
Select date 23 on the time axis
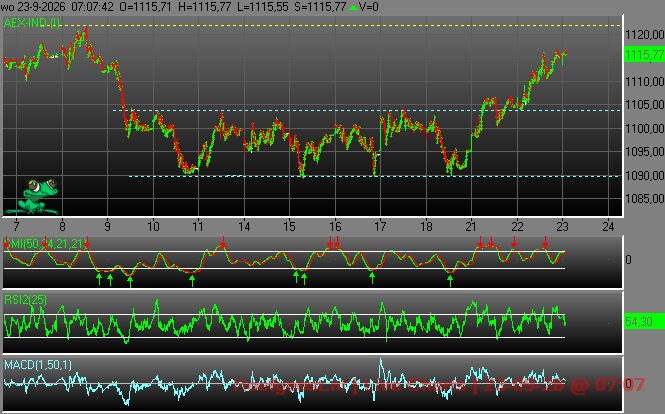click(562, 227)
